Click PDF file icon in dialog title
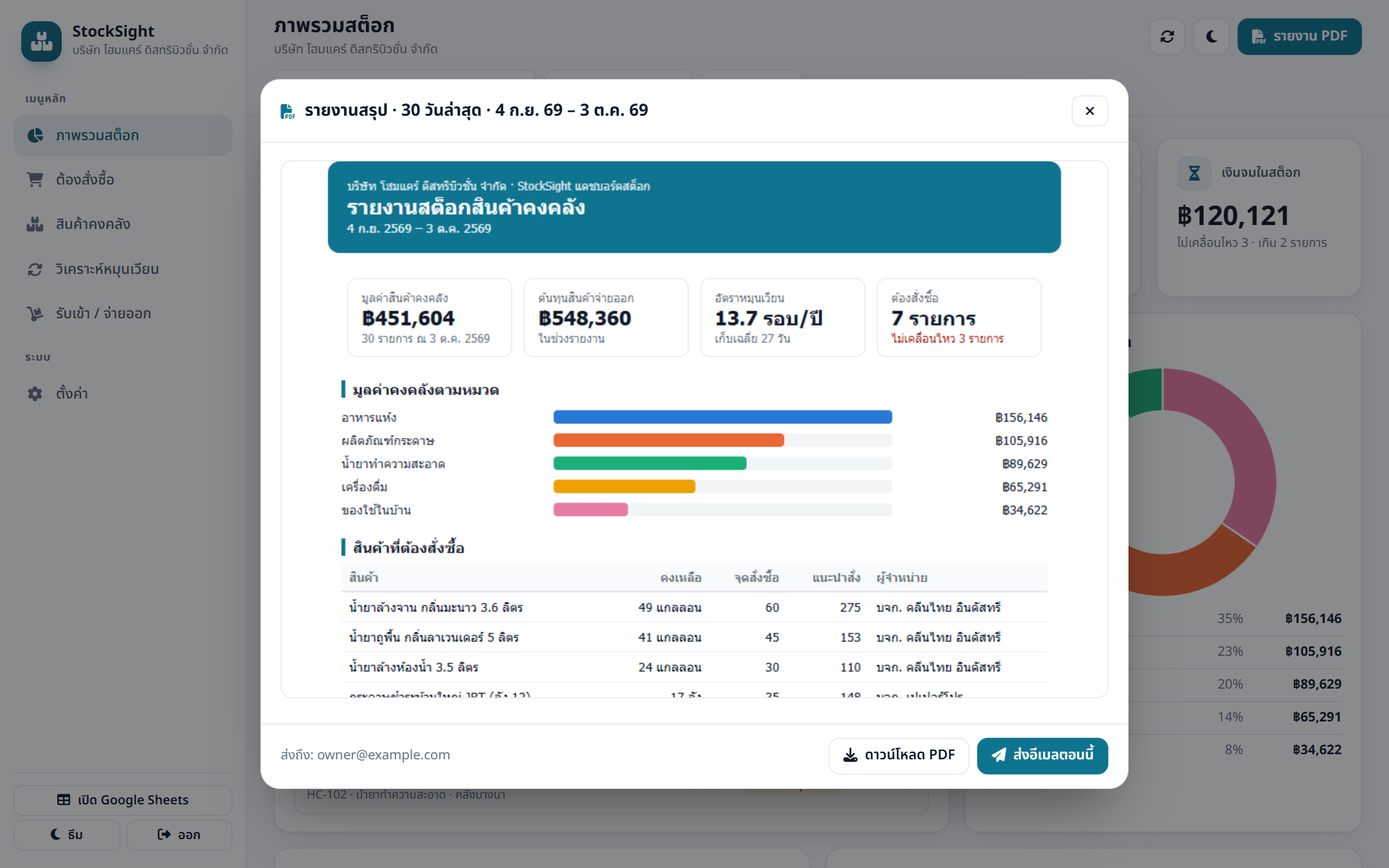Viewport: 1389px width, 868px height. click(287, 111)
